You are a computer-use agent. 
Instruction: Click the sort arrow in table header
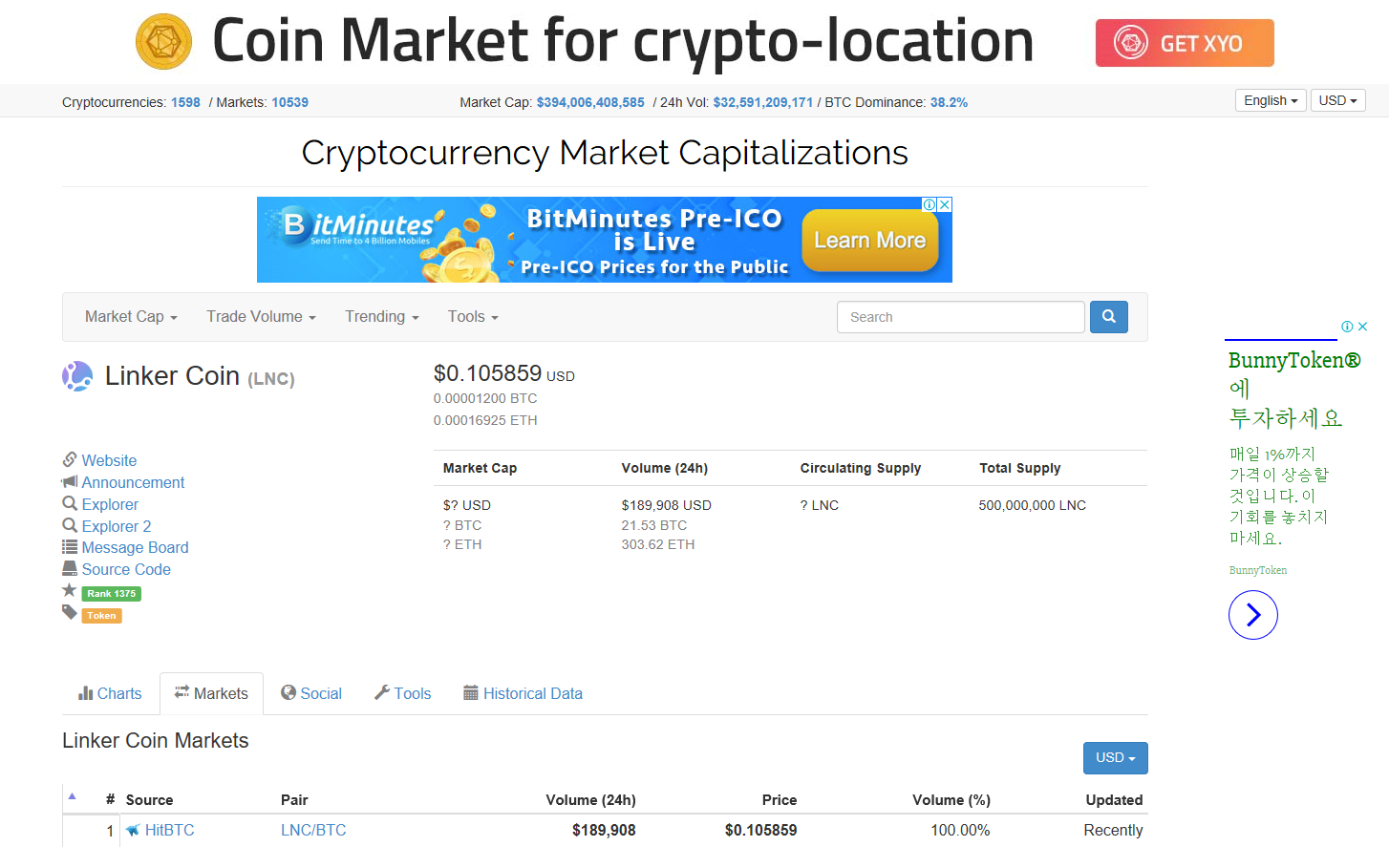point(73,796)
